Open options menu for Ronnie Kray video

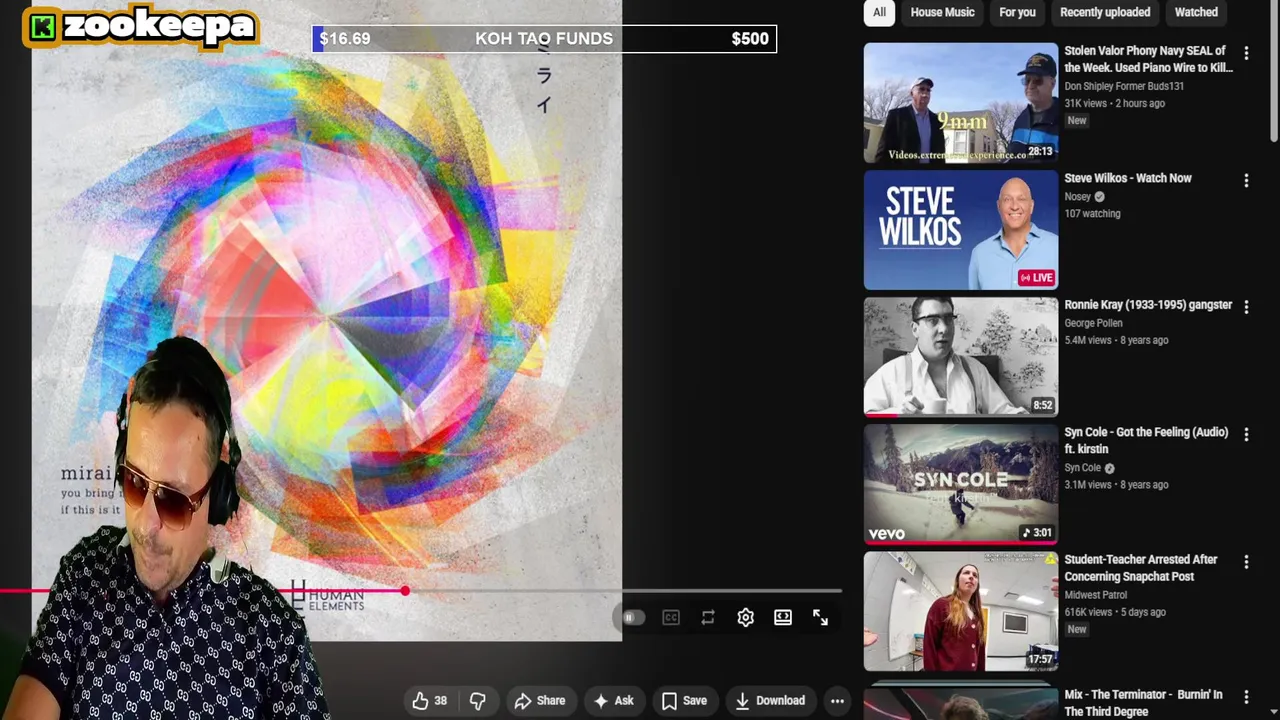[x=1246, y=308]
